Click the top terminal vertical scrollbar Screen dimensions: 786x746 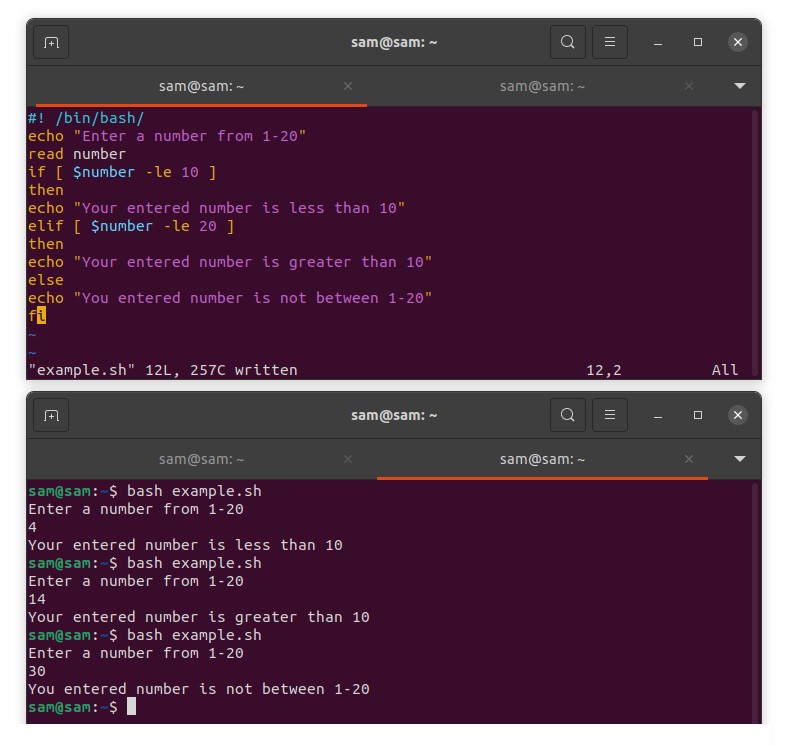pyautogui.click(x=755, y=243)
